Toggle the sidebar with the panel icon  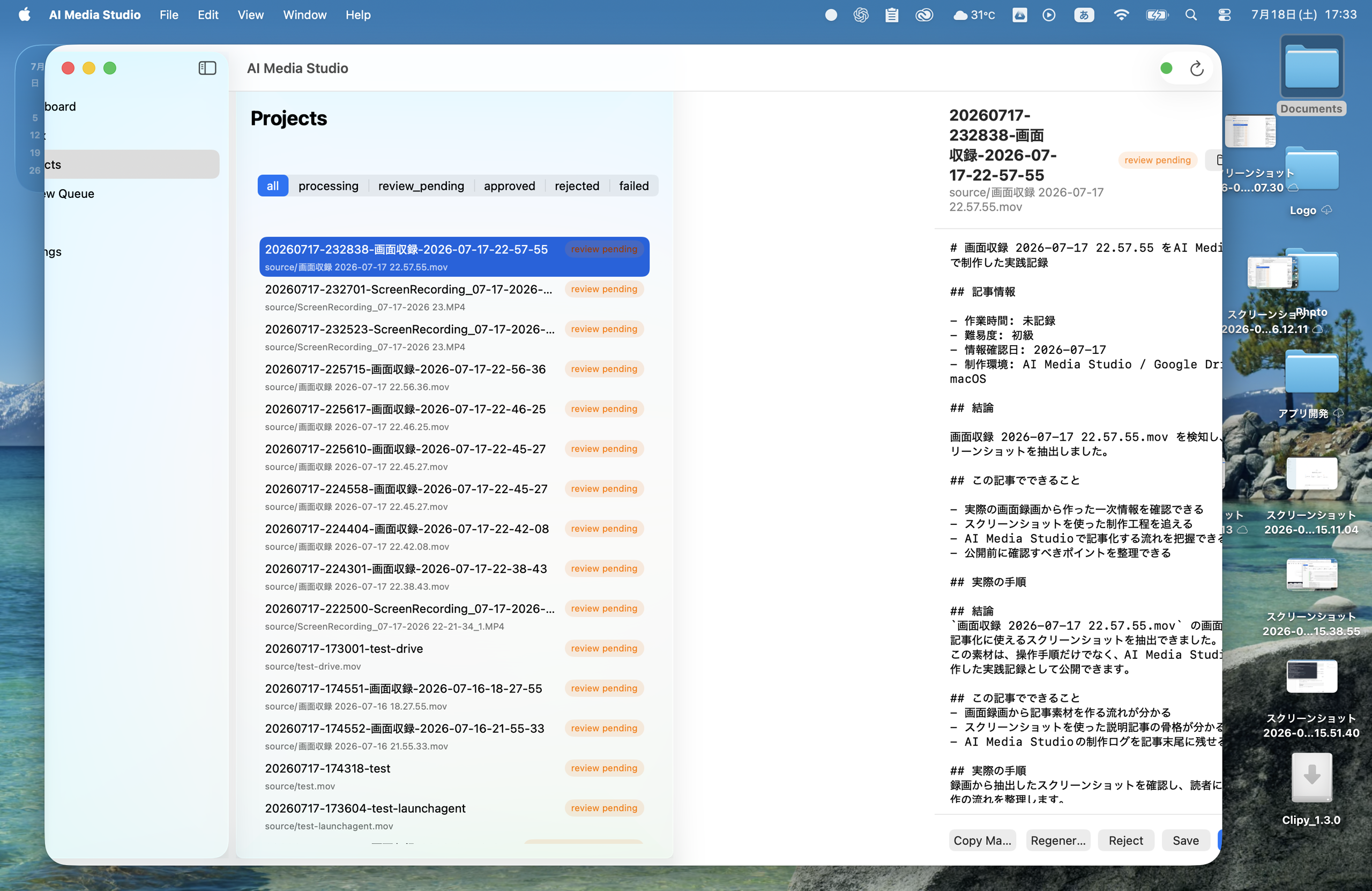[207, 68]
